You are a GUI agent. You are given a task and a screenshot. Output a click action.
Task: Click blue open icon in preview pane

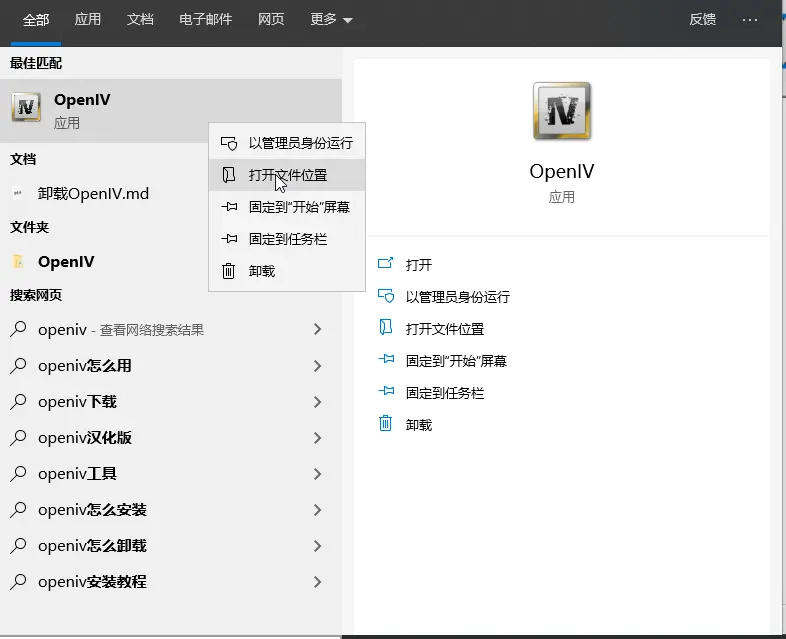click(385, 263)
